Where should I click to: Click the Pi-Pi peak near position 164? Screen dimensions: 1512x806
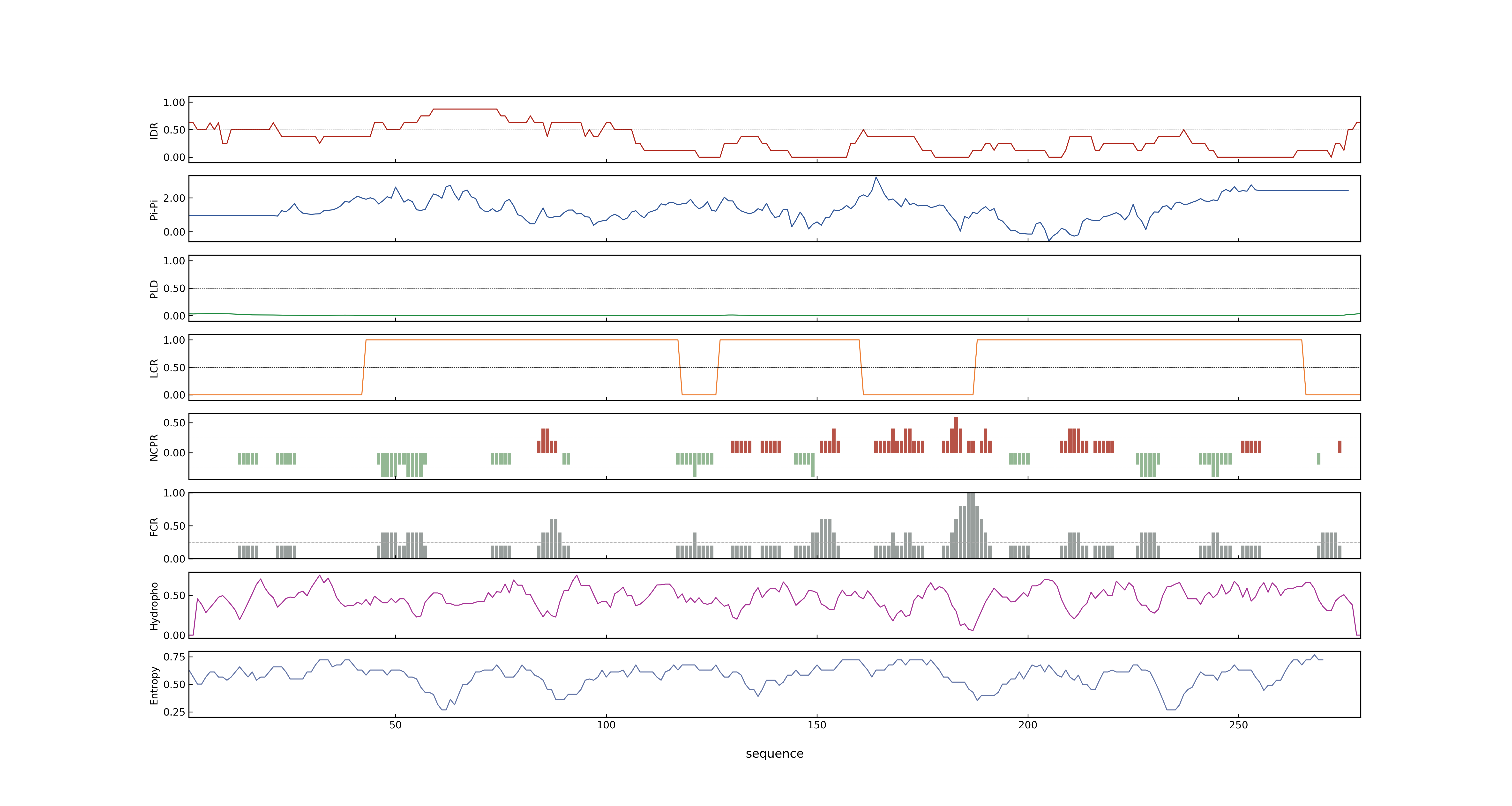click(x=876, y=178)
